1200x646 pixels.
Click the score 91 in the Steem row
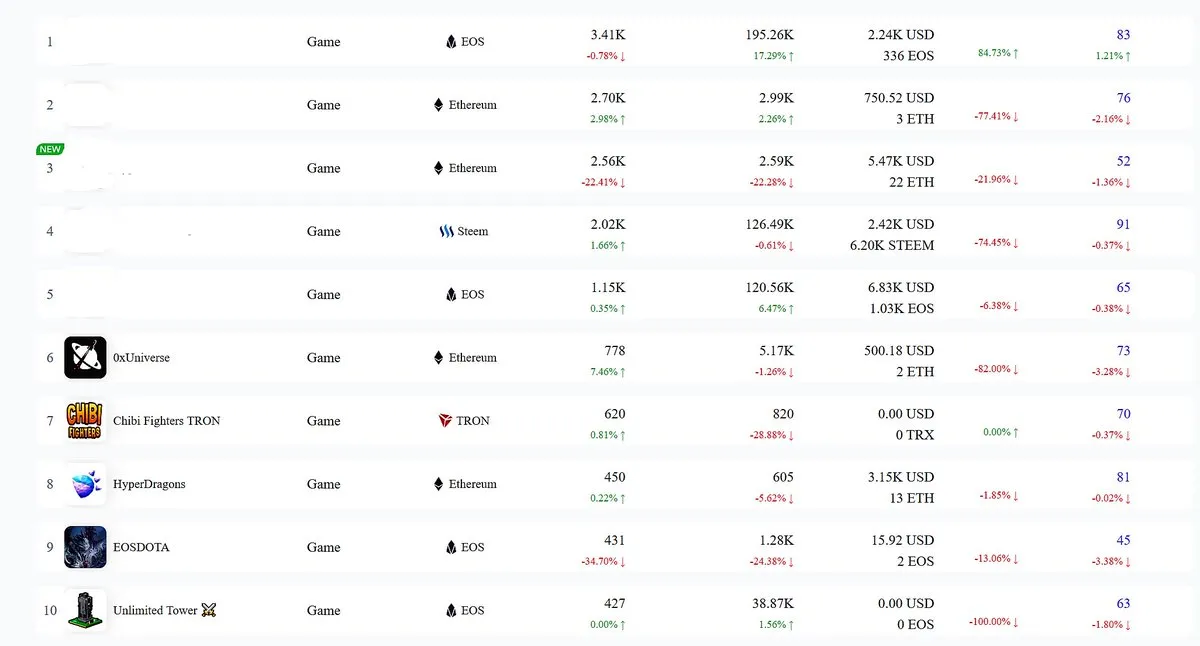(x=1123, y=225)
